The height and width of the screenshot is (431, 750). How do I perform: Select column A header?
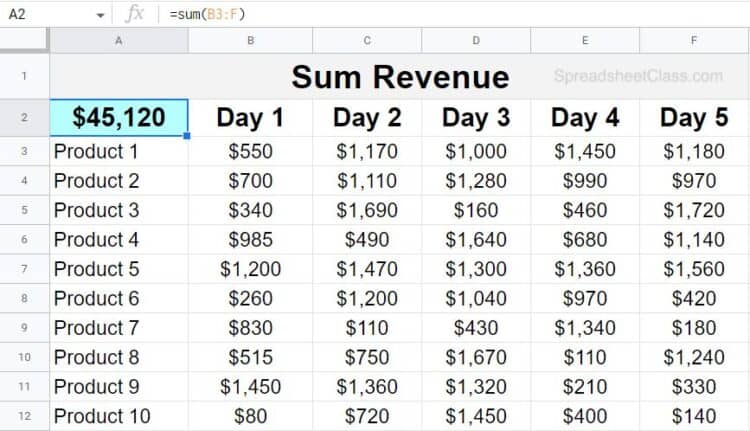[x=119, y=41]
